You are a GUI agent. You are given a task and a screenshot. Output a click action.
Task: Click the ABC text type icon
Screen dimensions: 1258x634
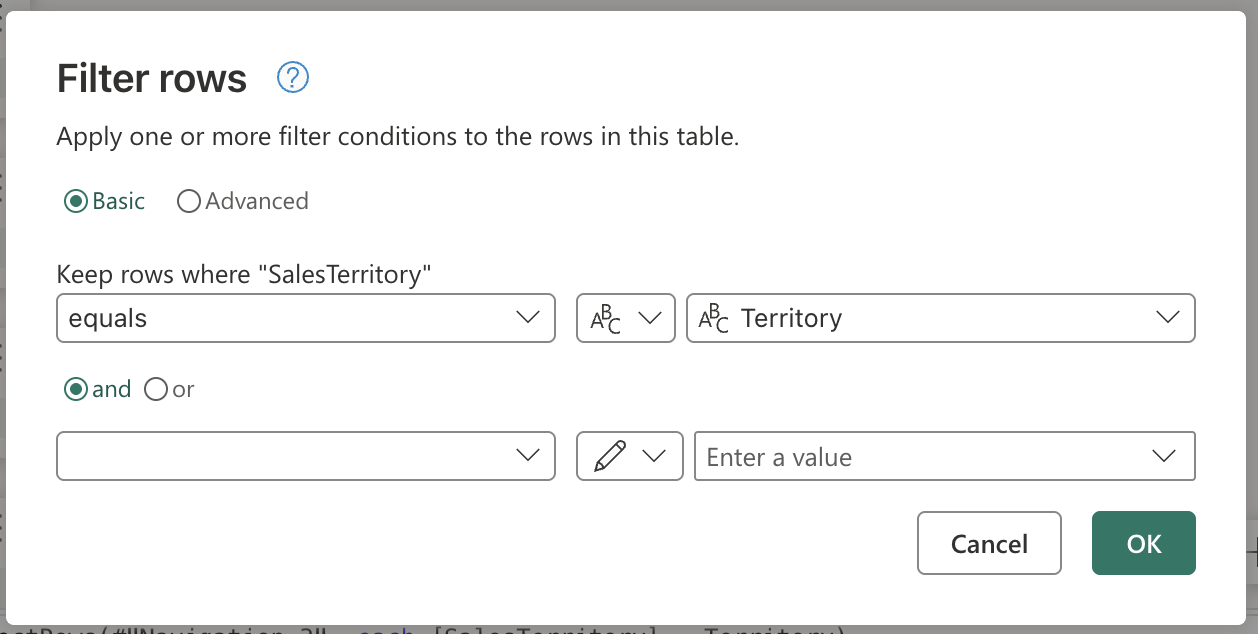pyautogui.click(x=608, y=317)
